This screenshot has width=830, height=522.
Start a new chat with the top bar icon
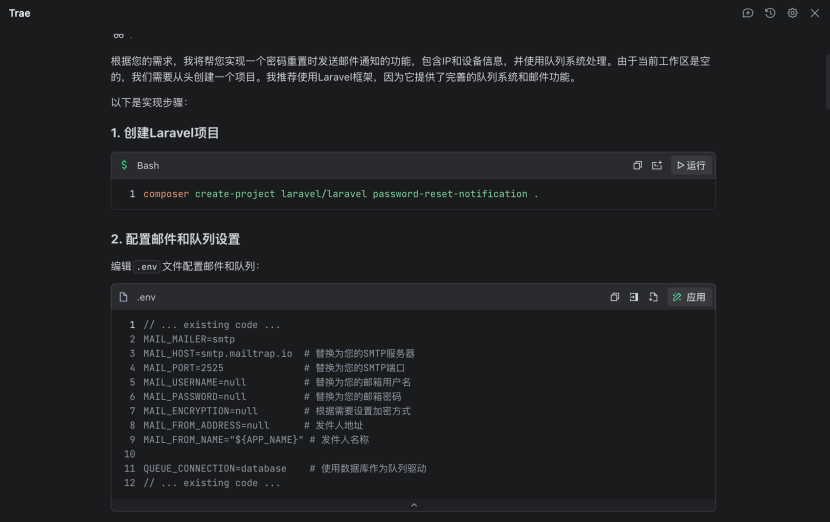coord(747,13)
